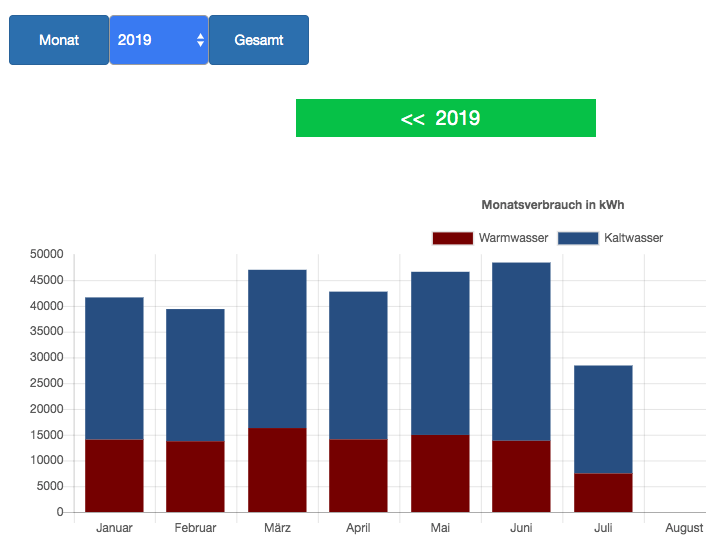Click the Juni blue Kaltwasser bar
This screenshot has width=706, height=553.
[x=521, y=351]
